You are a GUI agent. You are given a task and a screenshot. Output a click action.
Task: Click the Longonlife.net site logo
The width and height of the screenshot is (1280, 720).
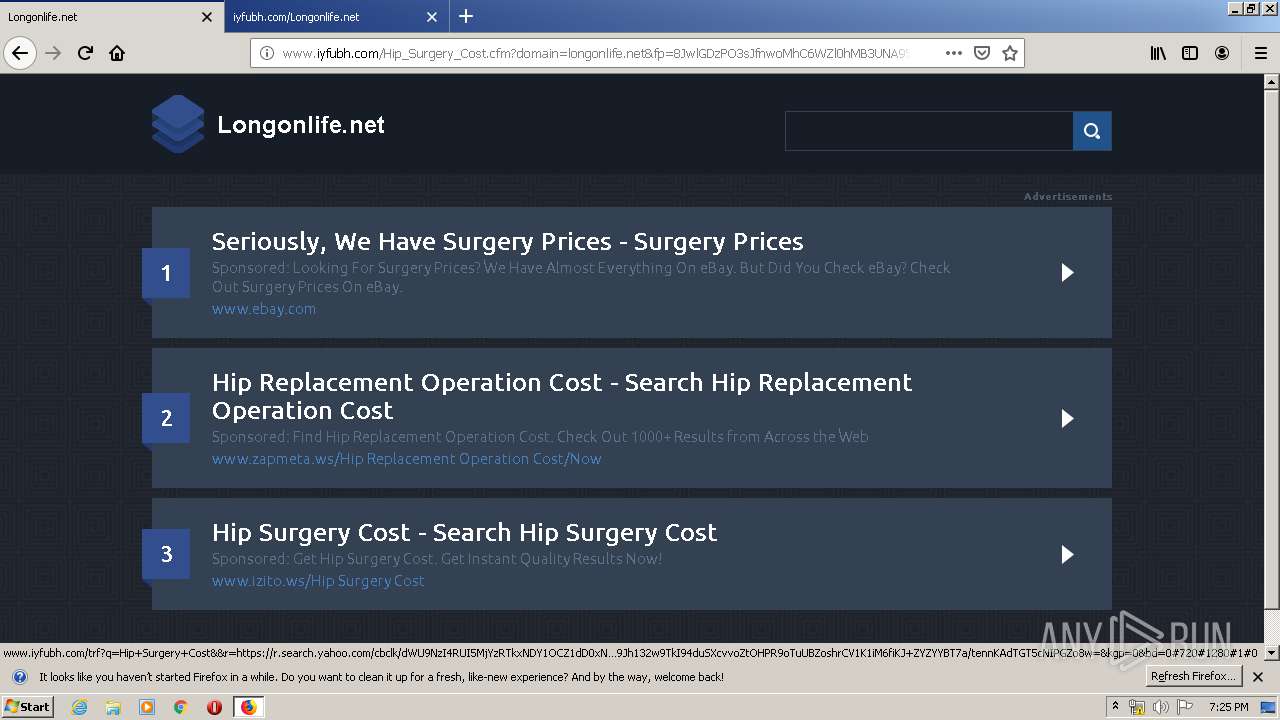coord(178,124)
